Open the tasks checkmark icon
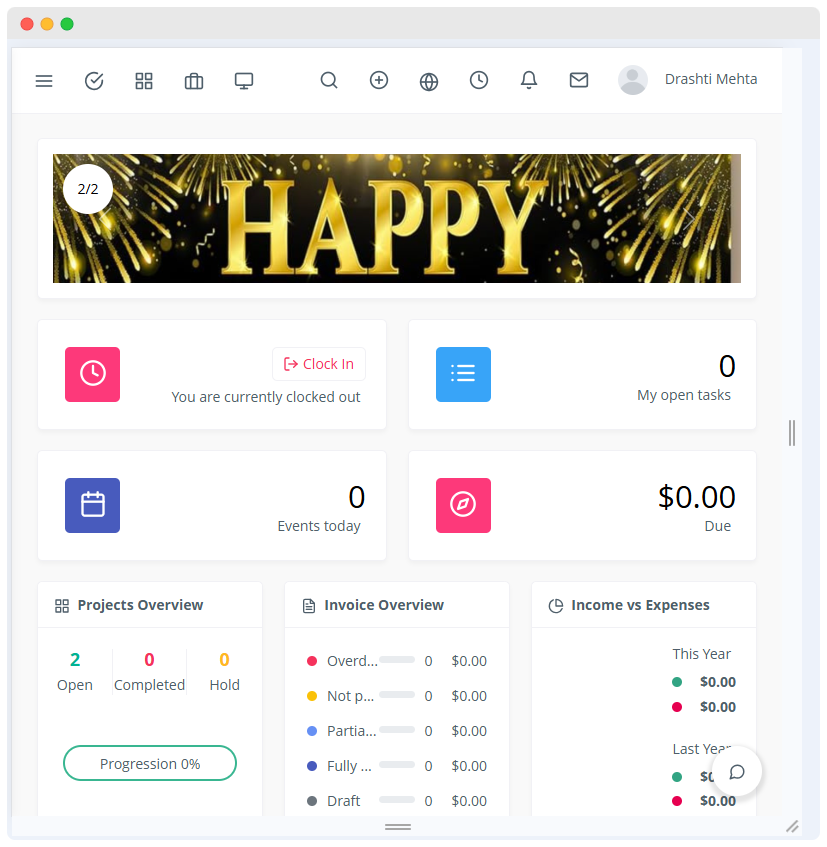The height and width of the screenshot is (847, 827). click(x=94, y=81)
